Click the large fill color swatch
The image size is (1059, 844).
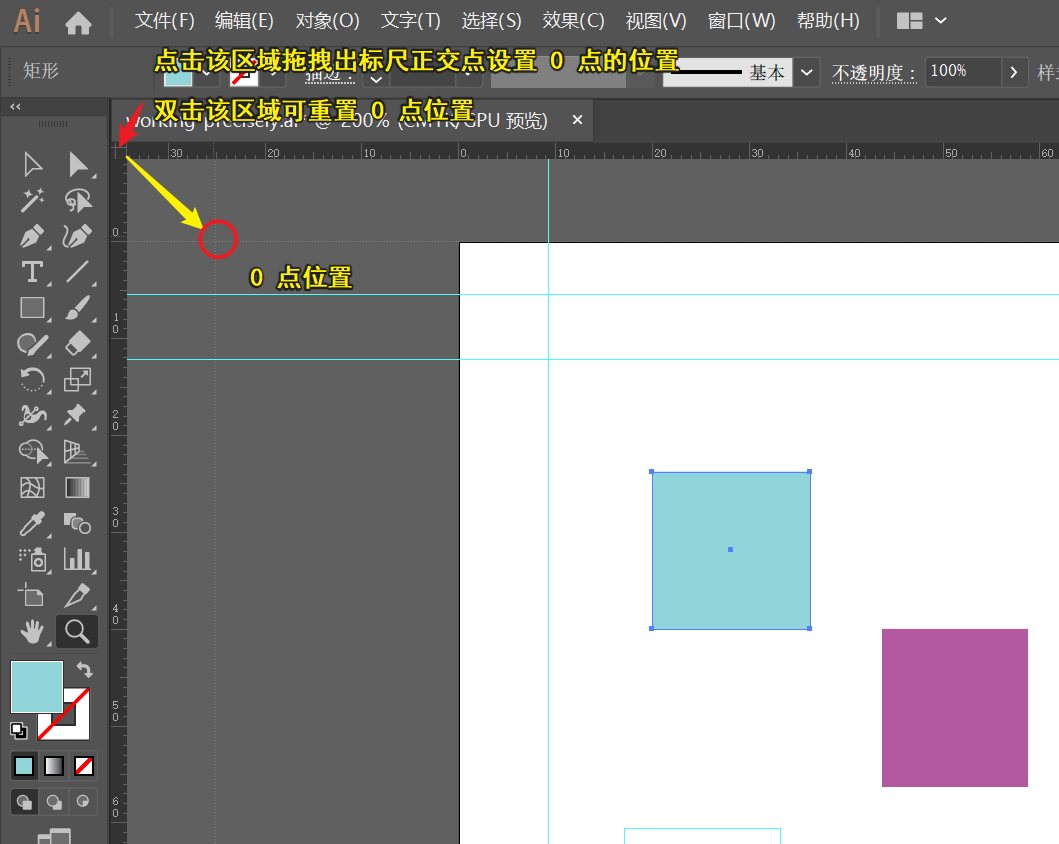tap(37, 686)
